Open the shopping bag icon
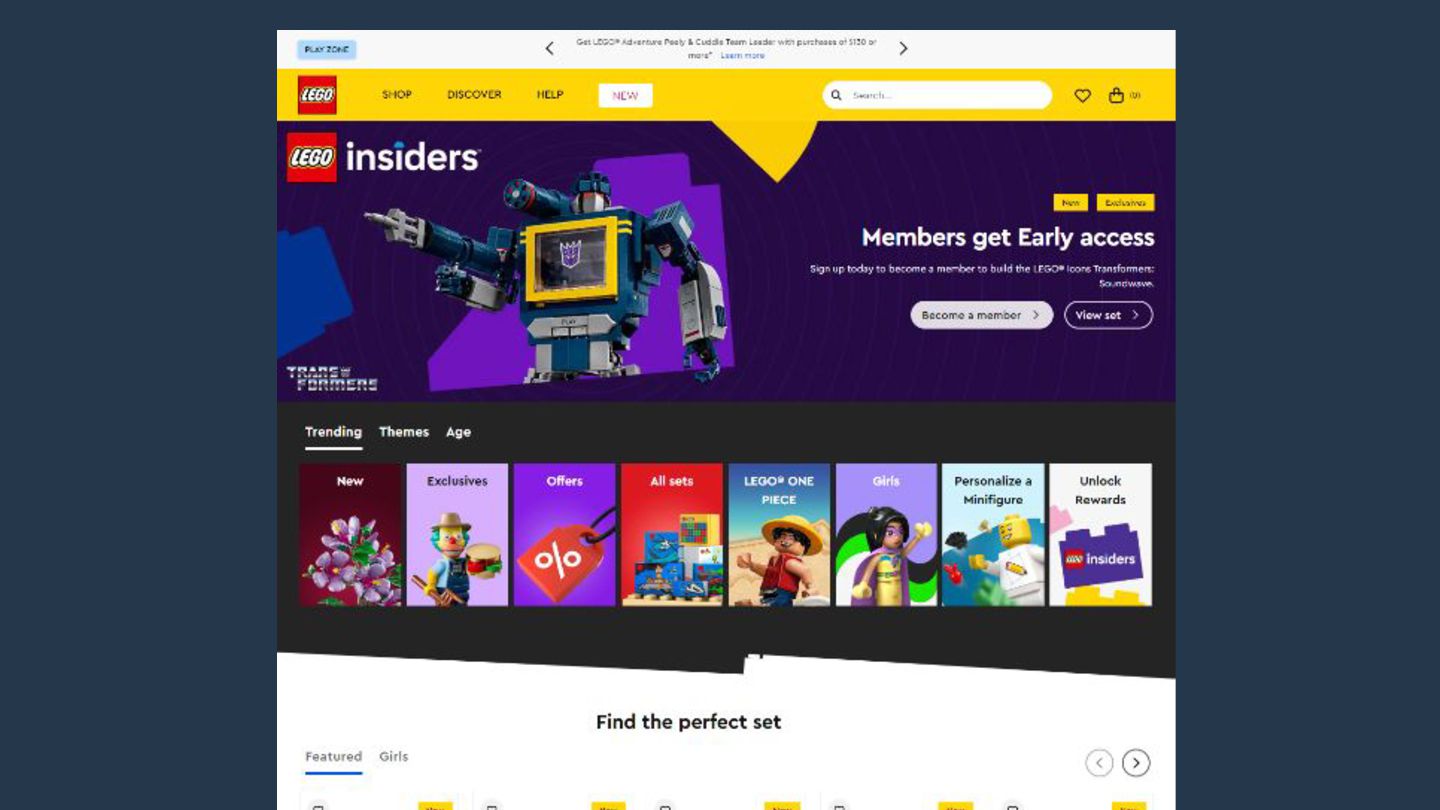Image resolution: width=1440 pixels, height=810 pixels. pos(1116,95)
